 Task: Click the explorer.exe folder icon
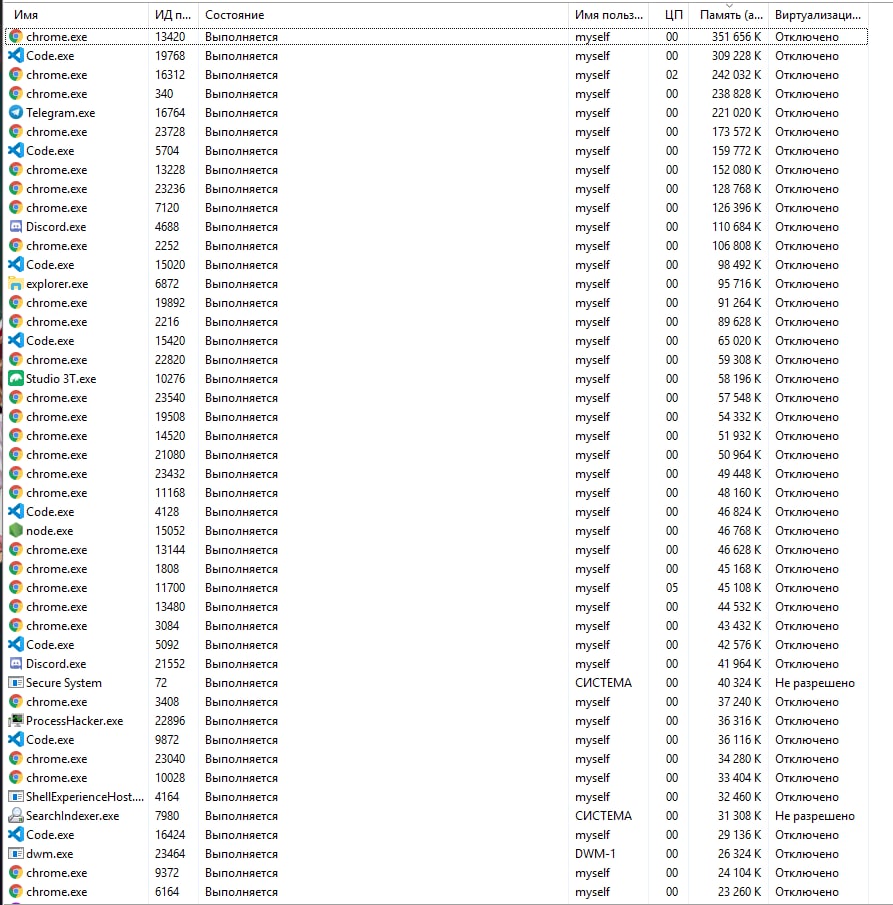tap(16, 284)
